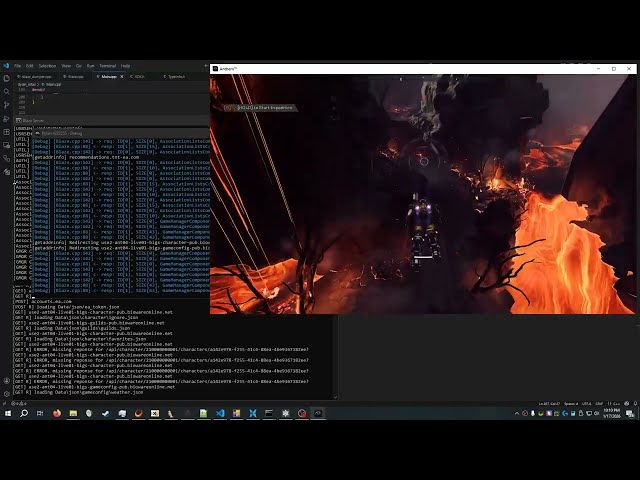Switch to the Typeinfo.h editor tab
This screenshot has width=640, height=480.
coord(174,77)
